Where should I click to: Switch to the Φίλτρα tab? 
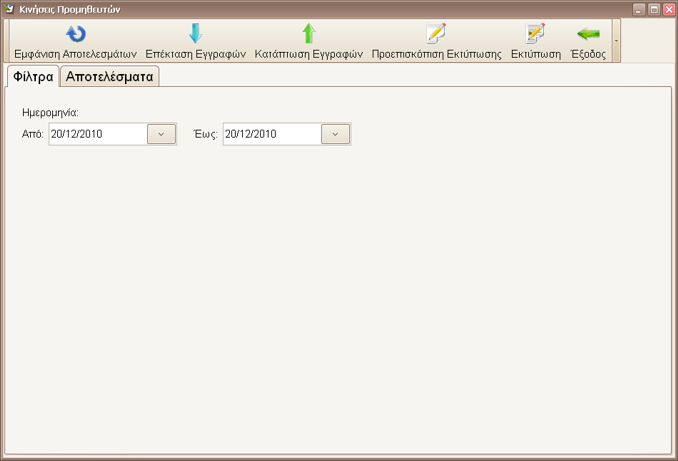coord(32,77)
